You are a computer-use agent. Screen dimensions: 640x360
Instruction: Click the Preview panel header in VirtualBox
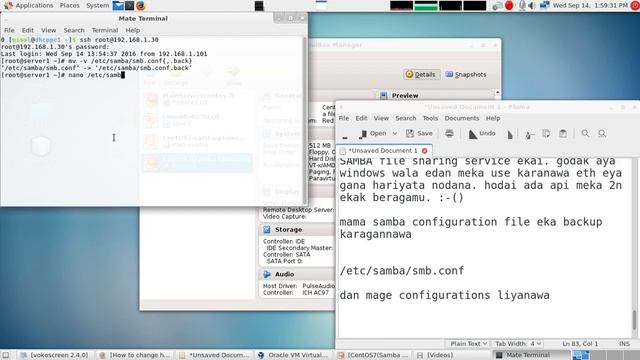point(404,96)
